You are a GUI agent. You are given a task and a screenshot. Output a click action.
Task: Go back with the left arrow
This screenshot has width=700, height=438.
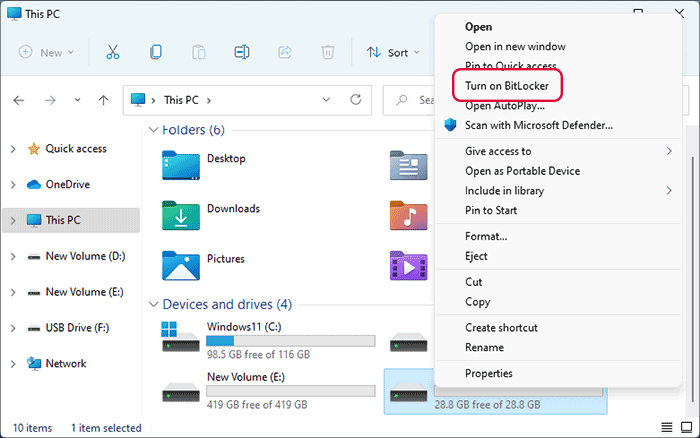click(x=19, y=100)
